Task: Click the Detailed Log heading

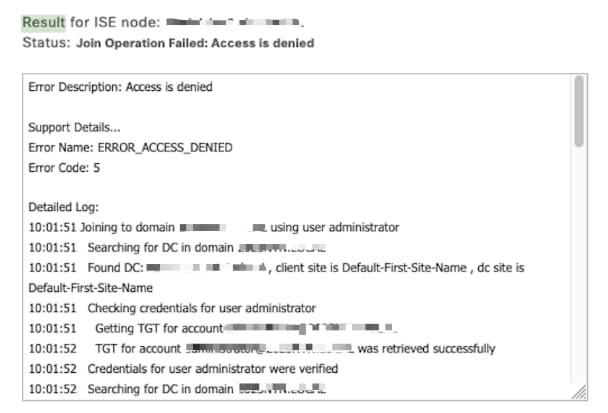Action: pos(64,208)
